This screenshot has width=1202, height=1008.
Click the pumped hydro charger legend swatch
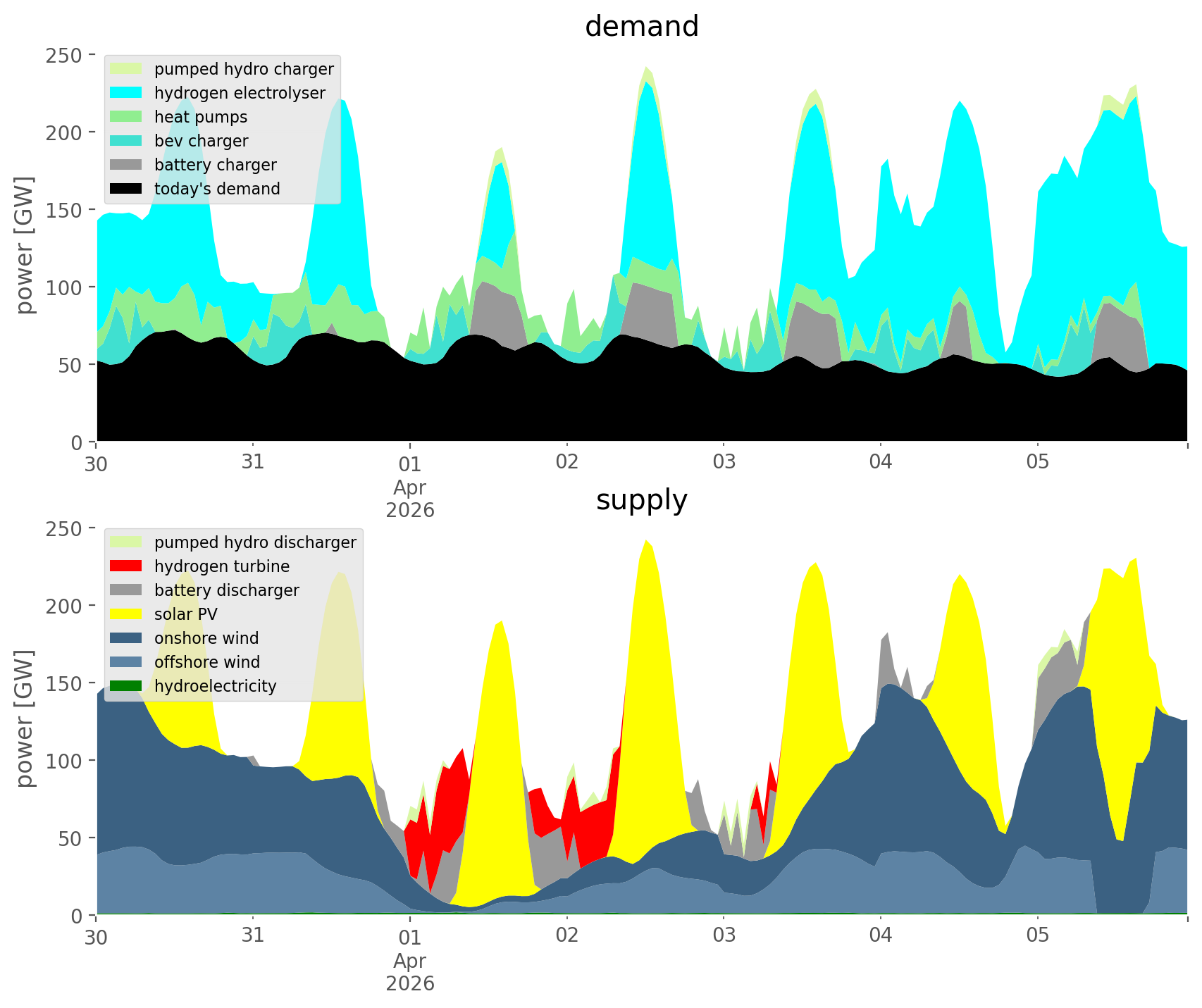coord(127,69)
